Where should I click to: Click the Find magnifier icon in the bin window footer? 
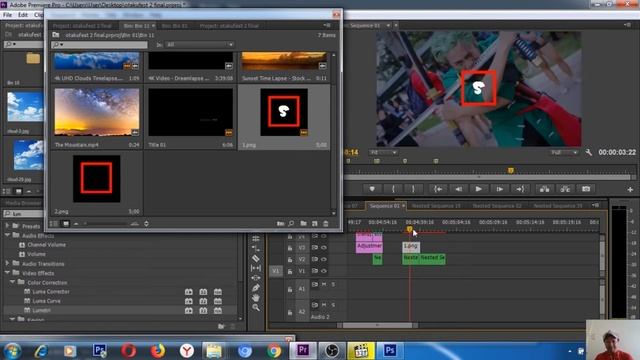(291, 224)
